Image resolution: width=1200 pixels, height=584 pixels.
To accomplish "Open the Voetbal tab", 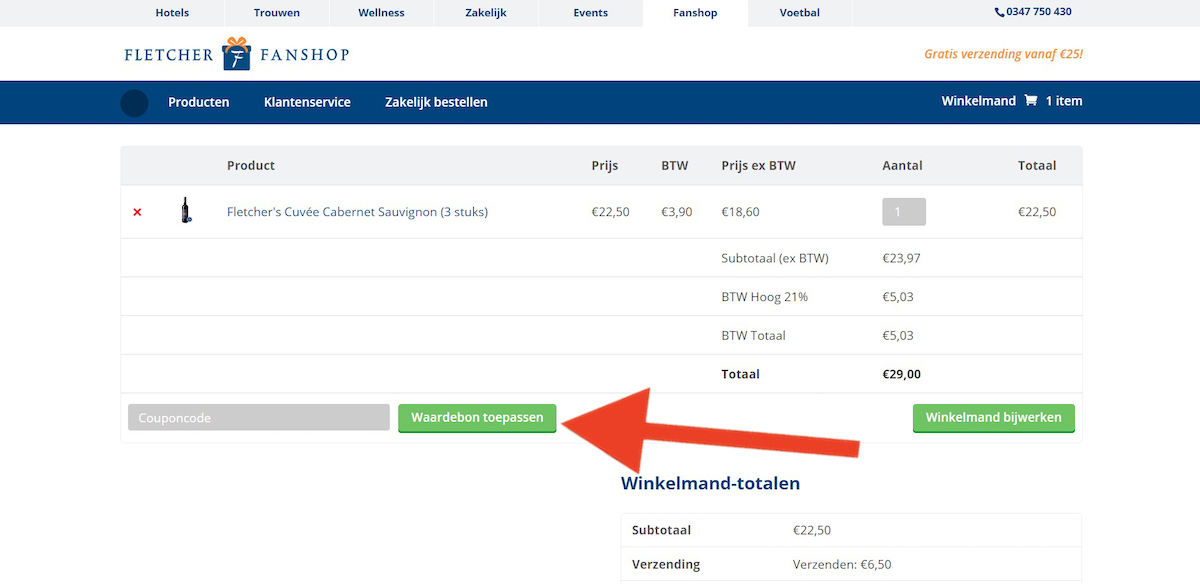I will click(800, 13).
